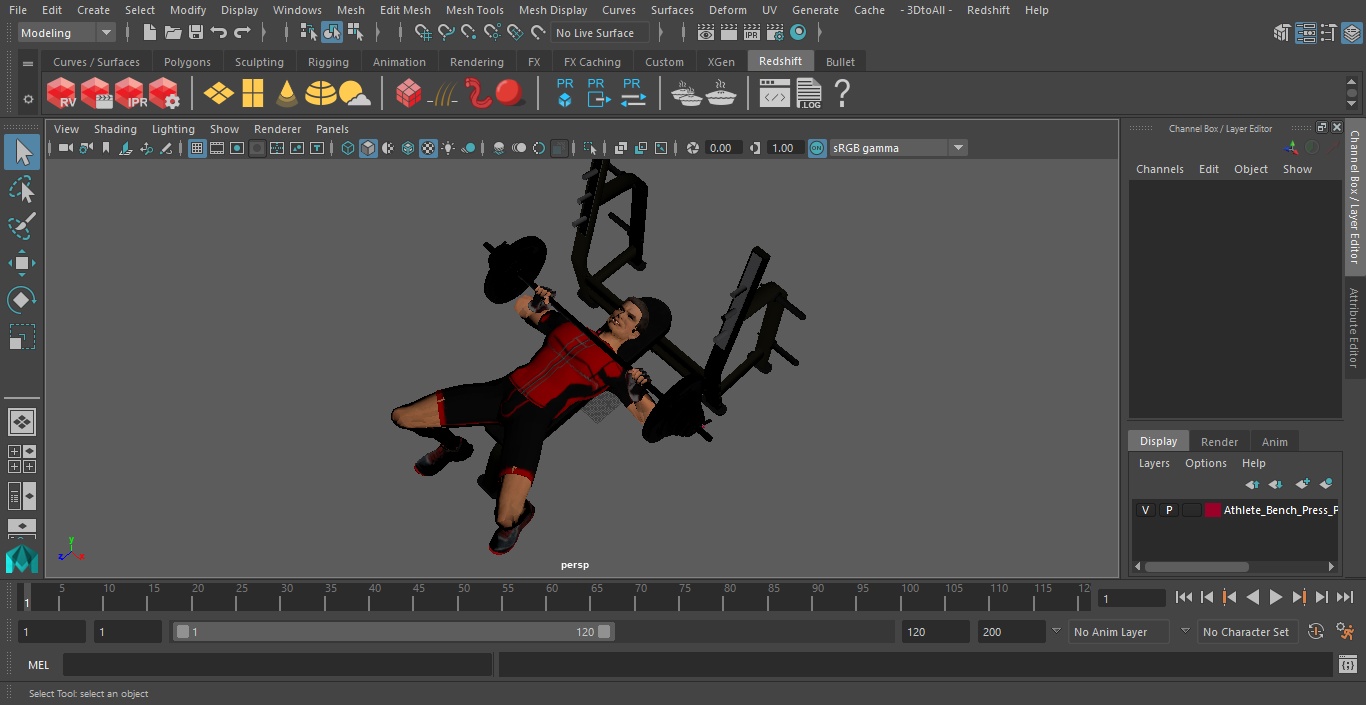Click the Select tool arrow
Viewport: 1366px width, 705px height.
[22, 152]
